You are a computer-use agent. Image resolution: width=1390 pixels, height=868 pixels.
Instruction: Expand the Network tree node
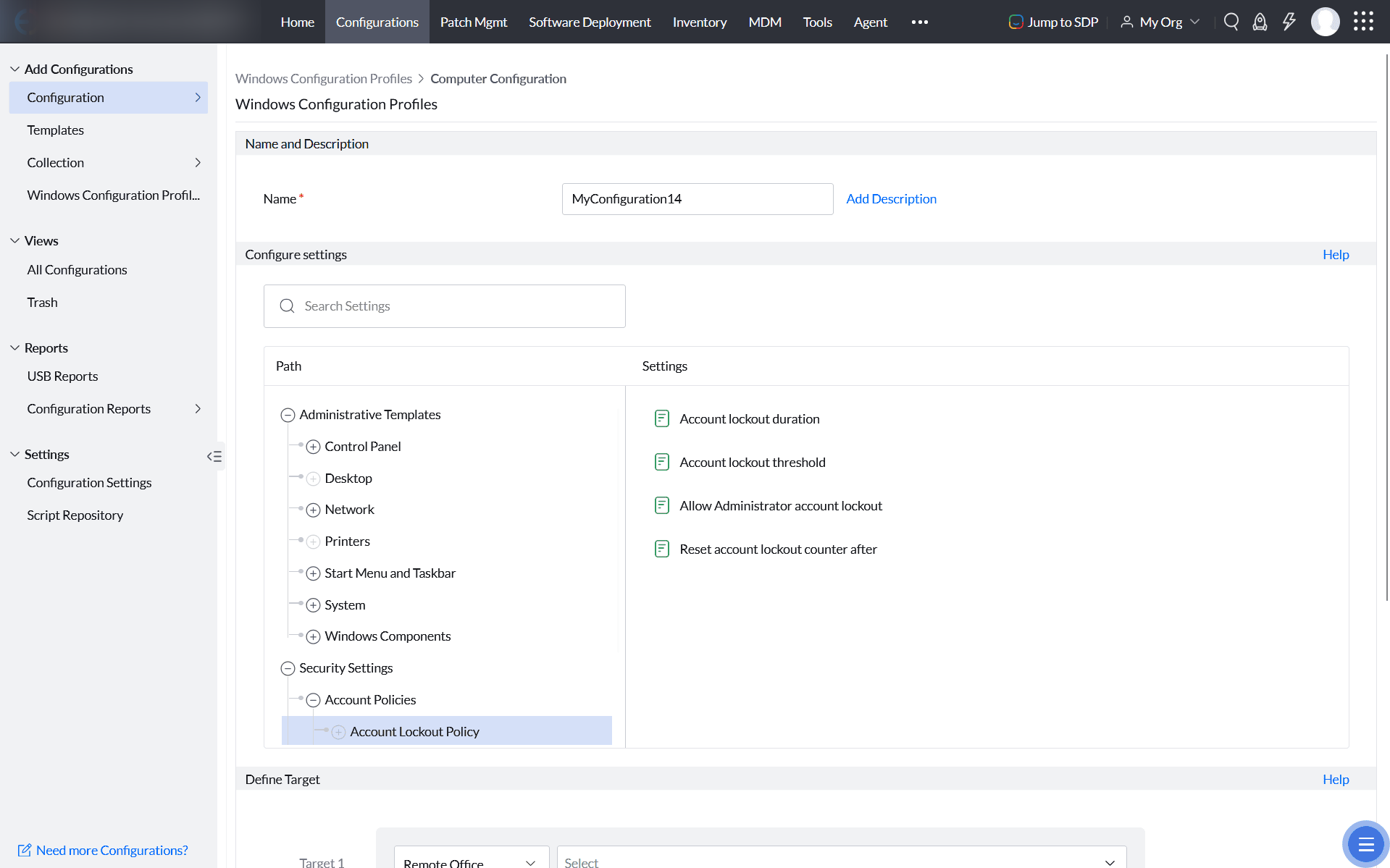(313, 510)
